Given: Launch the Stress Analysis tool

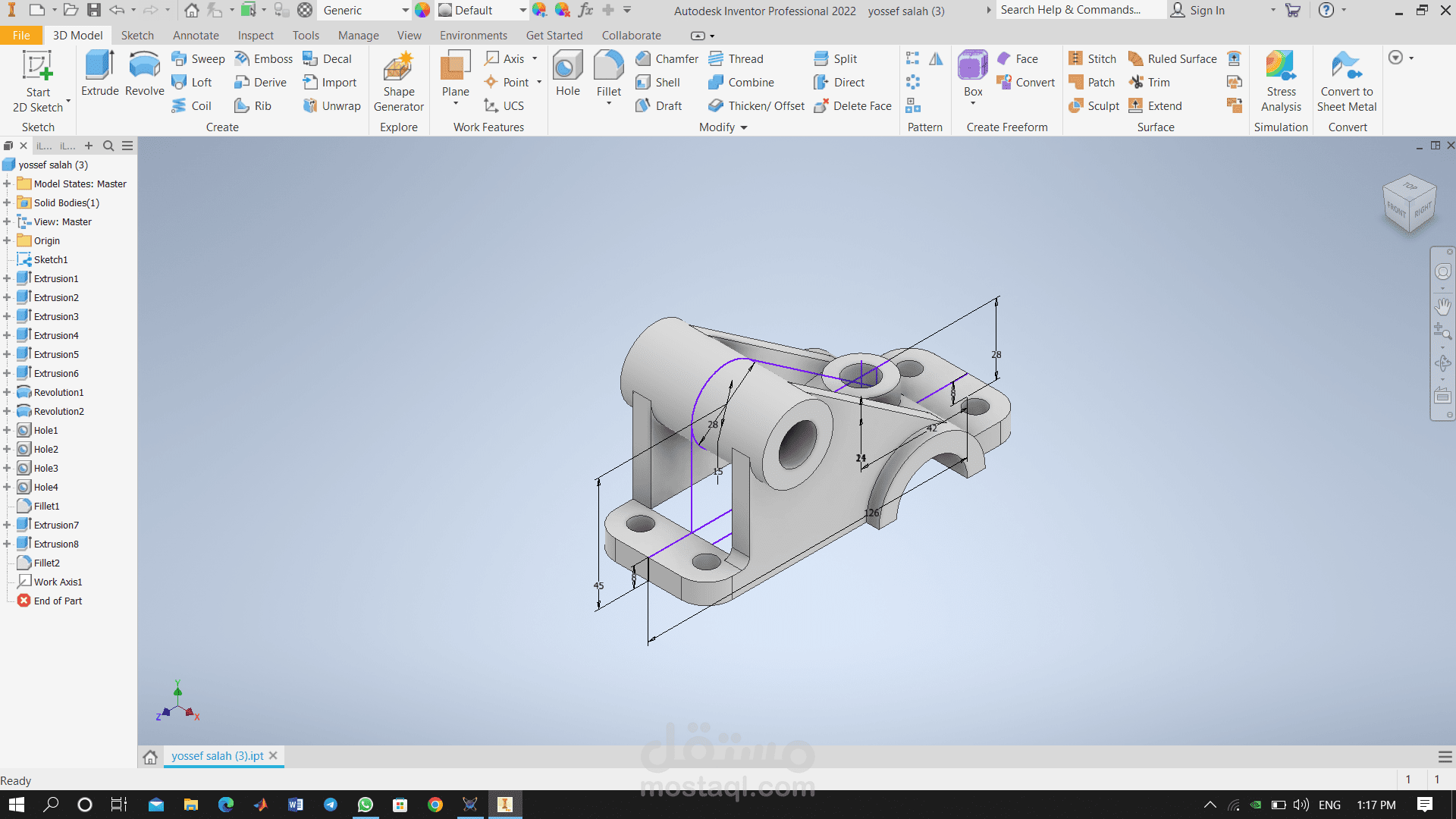Looking at the screenshot, I should 1281,80.
